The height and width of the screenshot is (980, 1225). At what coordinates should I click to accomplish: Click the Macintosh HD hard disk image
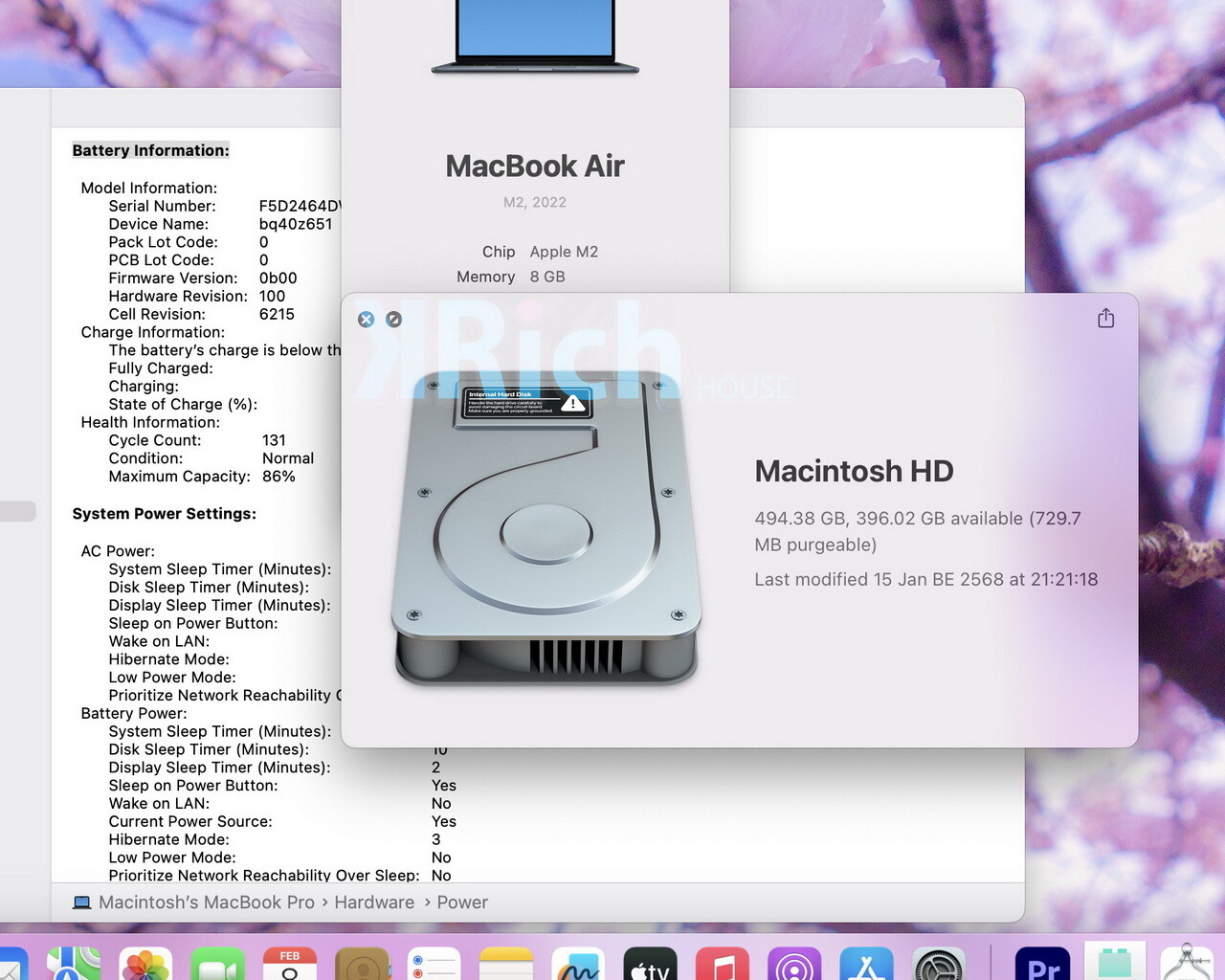pos(546,528)
